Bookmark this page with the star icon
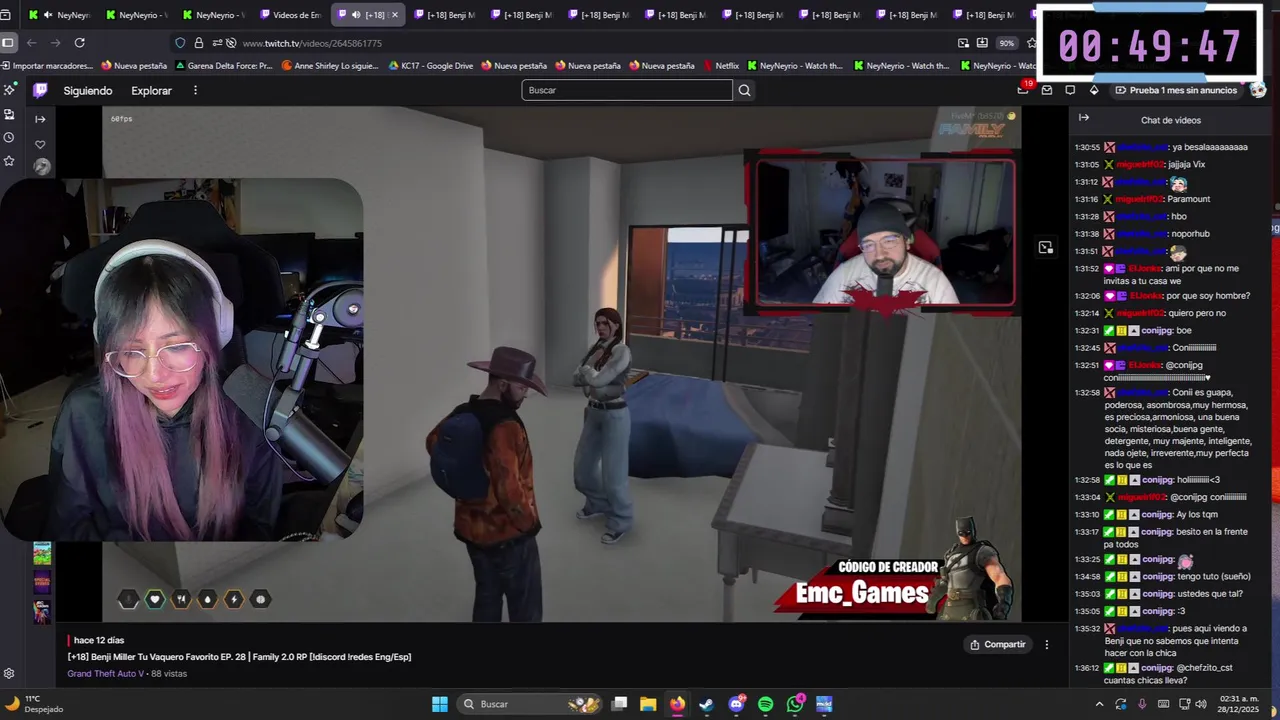Image resolution: width=1280 pixels, height=720 pixels. tap(1032, 43)
